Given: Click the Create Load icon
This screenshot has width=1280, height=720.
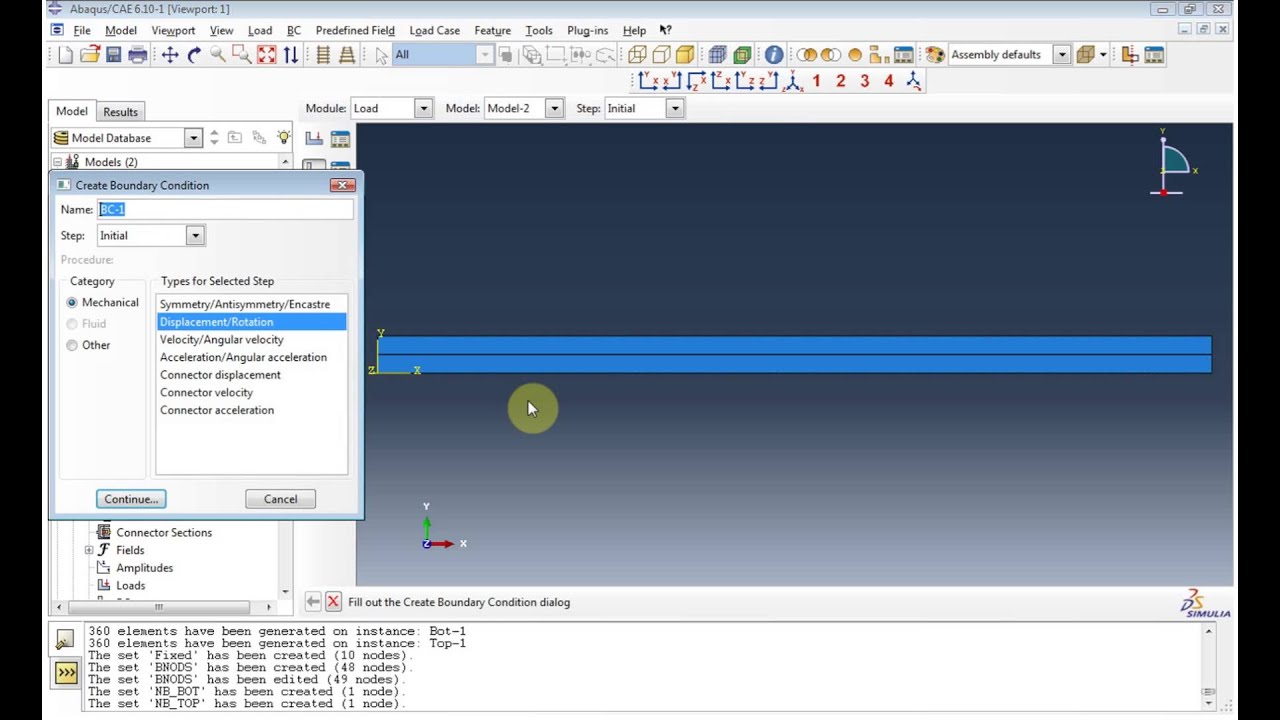Looking at the screenshot, I should tap(314, 139).
